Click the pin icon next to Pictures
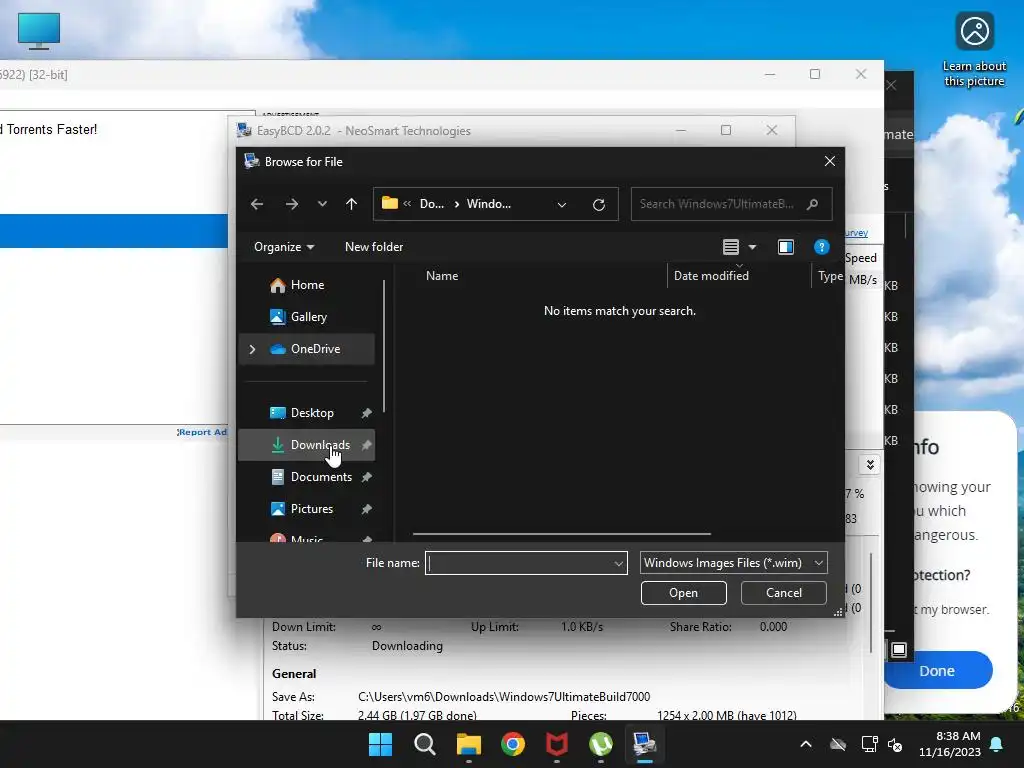The height and width of the screenshot is (768, 1024). tap(366, 509)
